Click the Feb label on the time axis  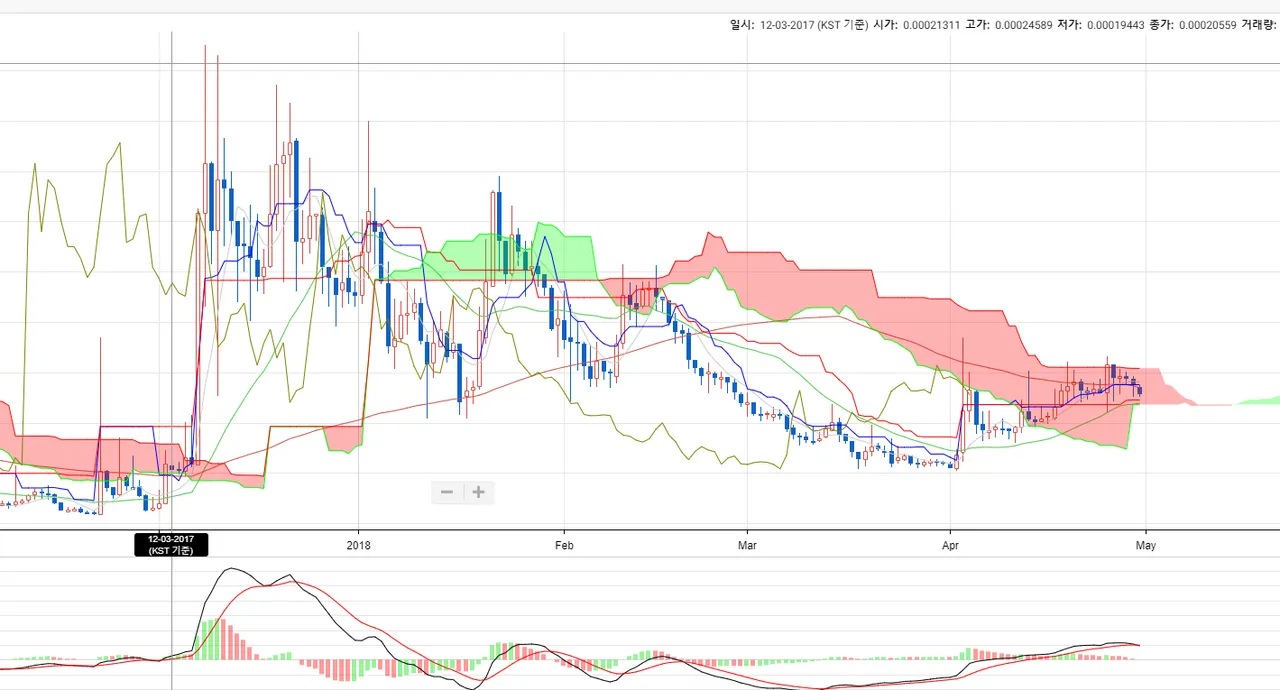click(564, 546)
